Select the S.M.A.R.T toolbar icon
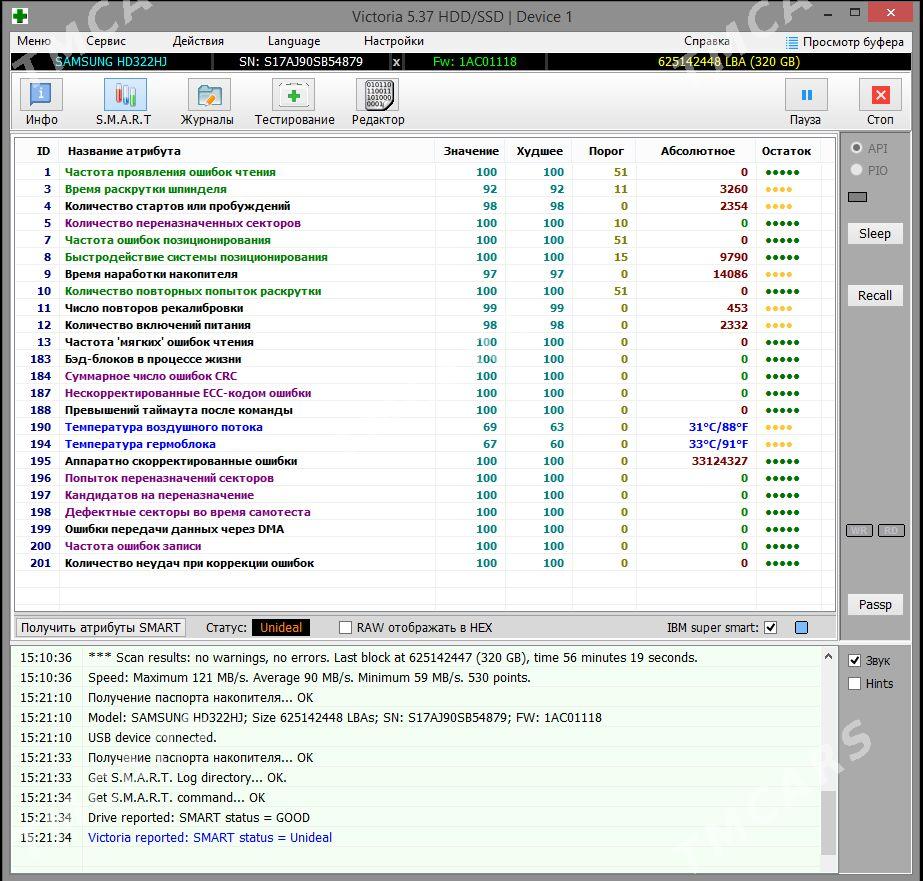Image resolution: width=923 pixels, height=881 pixels. 125,95
